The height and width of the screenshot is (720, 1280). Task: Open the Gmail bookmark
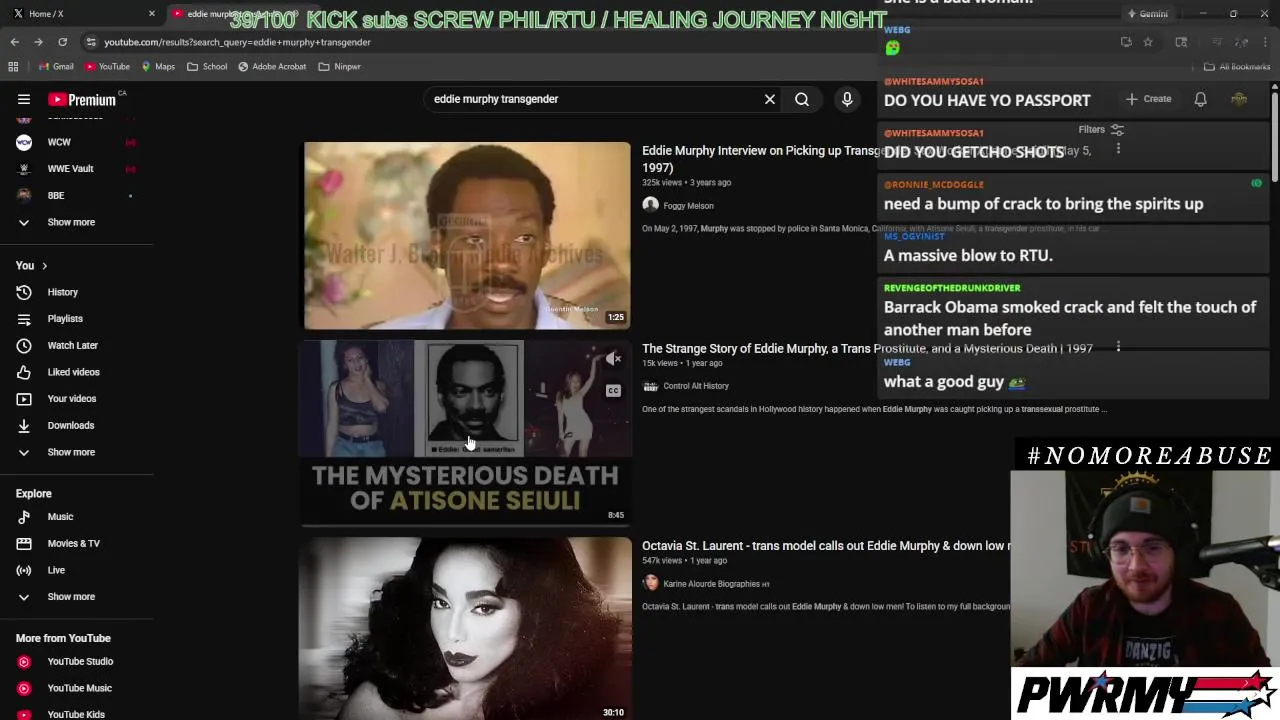click(x=56, y=66)
